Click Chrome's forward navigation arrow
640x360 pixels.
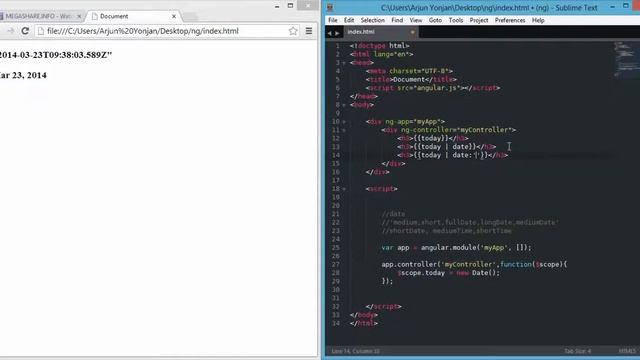point(10,31)
